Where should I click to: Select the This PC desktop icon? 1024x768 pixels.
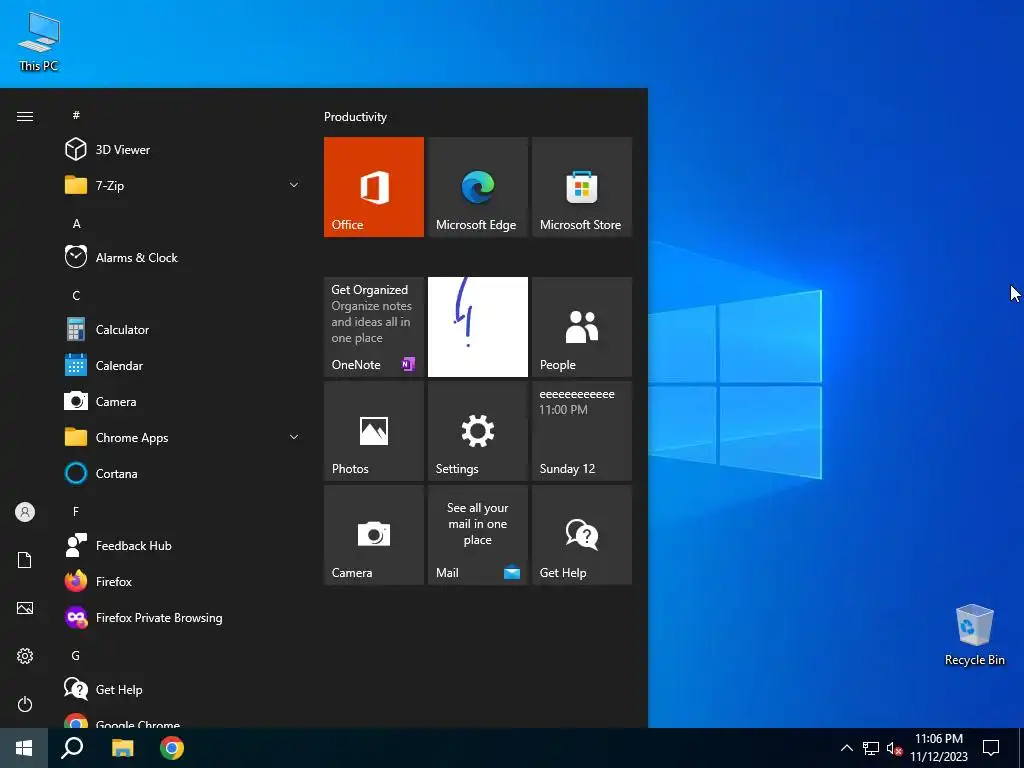coord(39,42)
